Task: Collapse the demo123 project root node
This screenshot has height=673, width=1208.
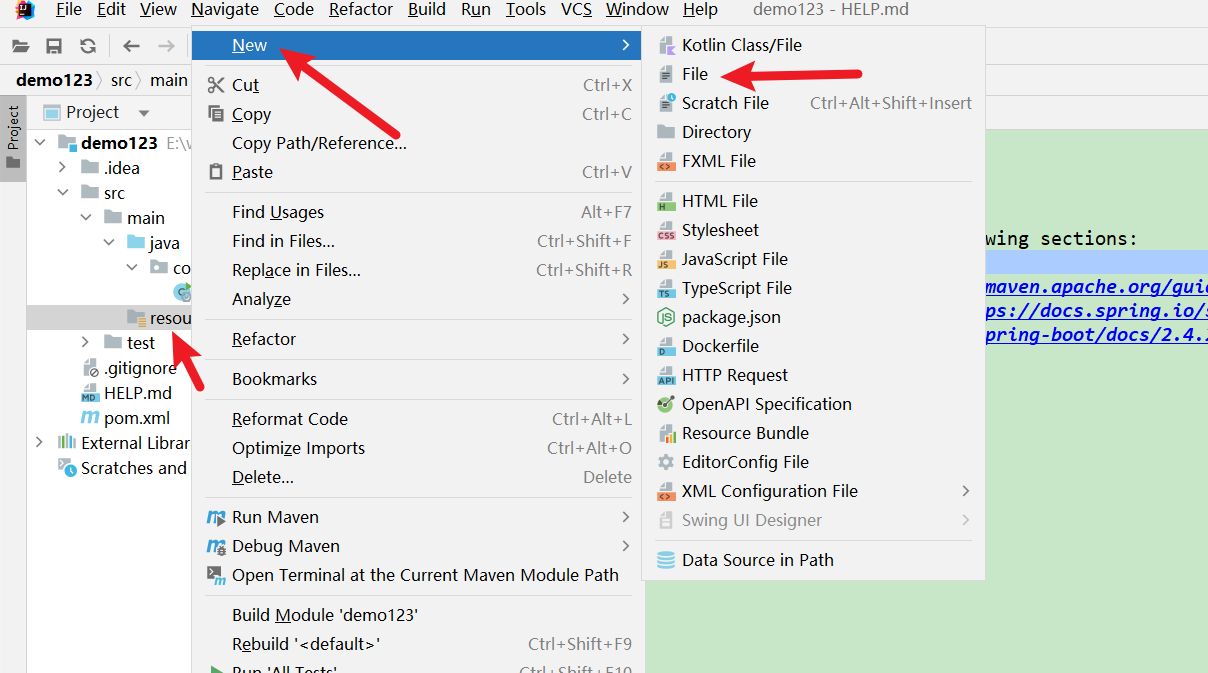Action: [x=40, y=143]
